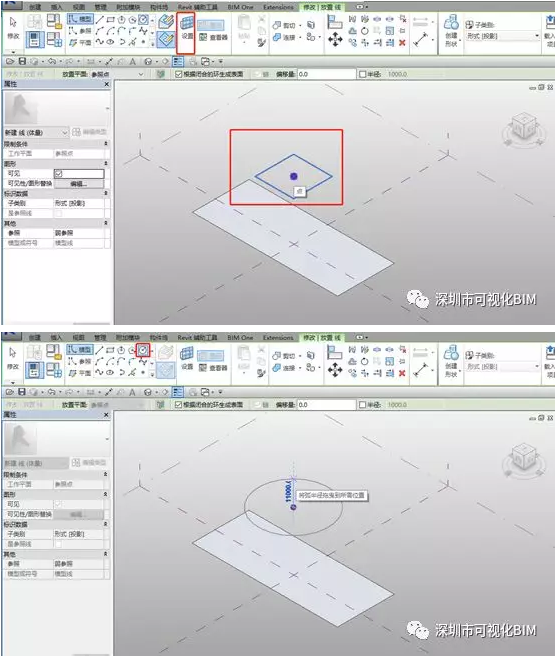Click 偏移量 input field in lower options bar

coord(327,405)
